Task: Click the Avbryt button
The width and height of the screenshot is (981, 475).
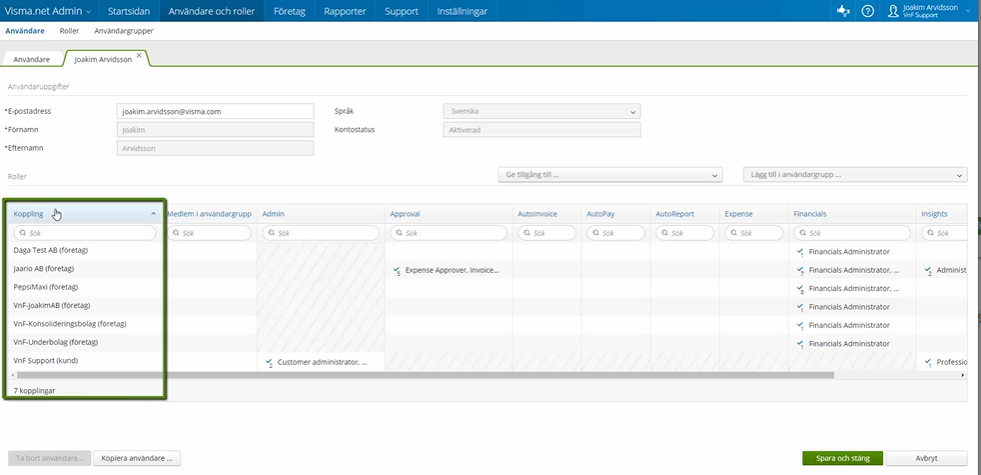Action: pyautogui.click(x=927, y=458)
